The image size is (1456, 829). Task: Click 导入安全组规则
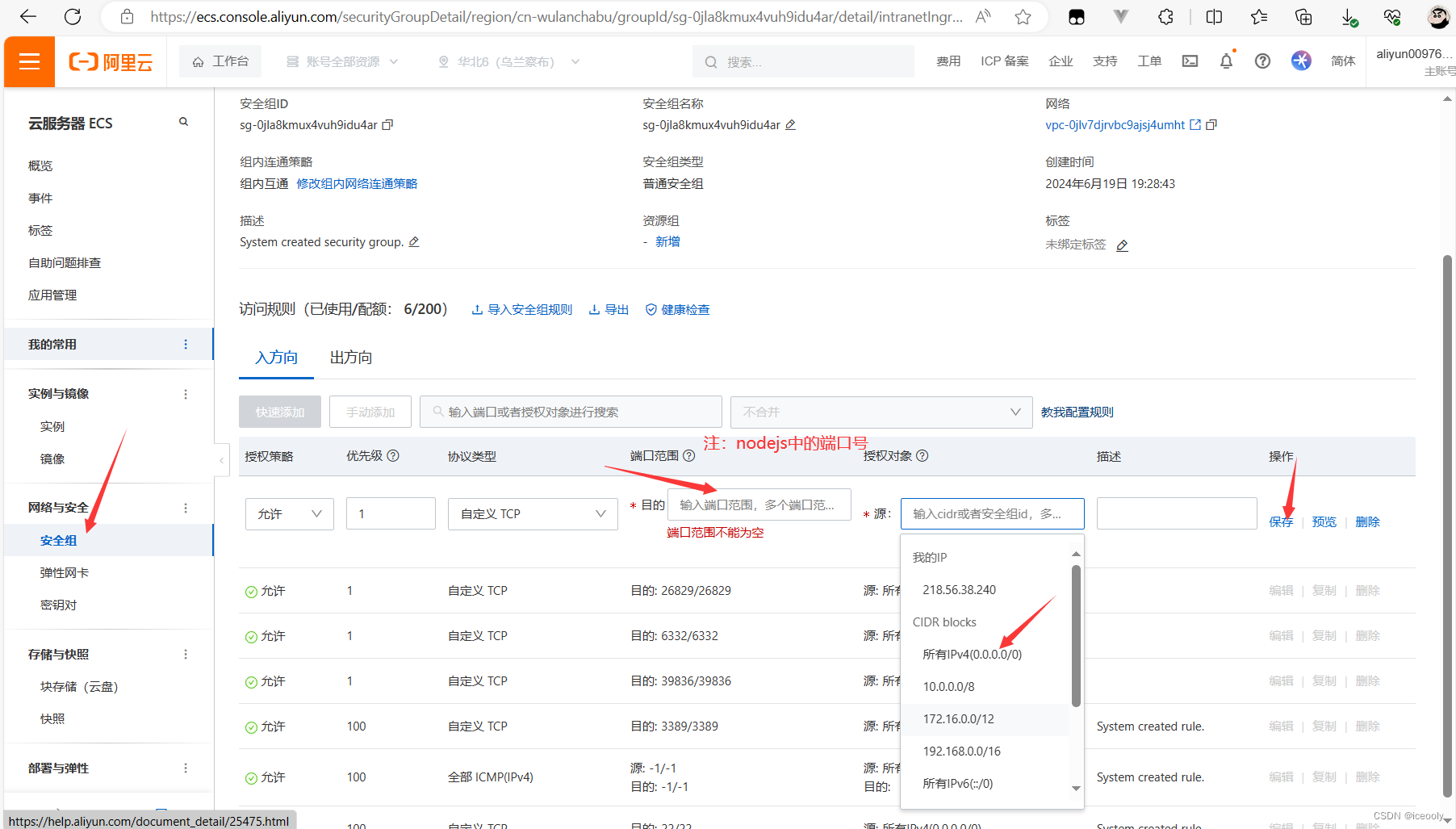[x=522, y=310]
